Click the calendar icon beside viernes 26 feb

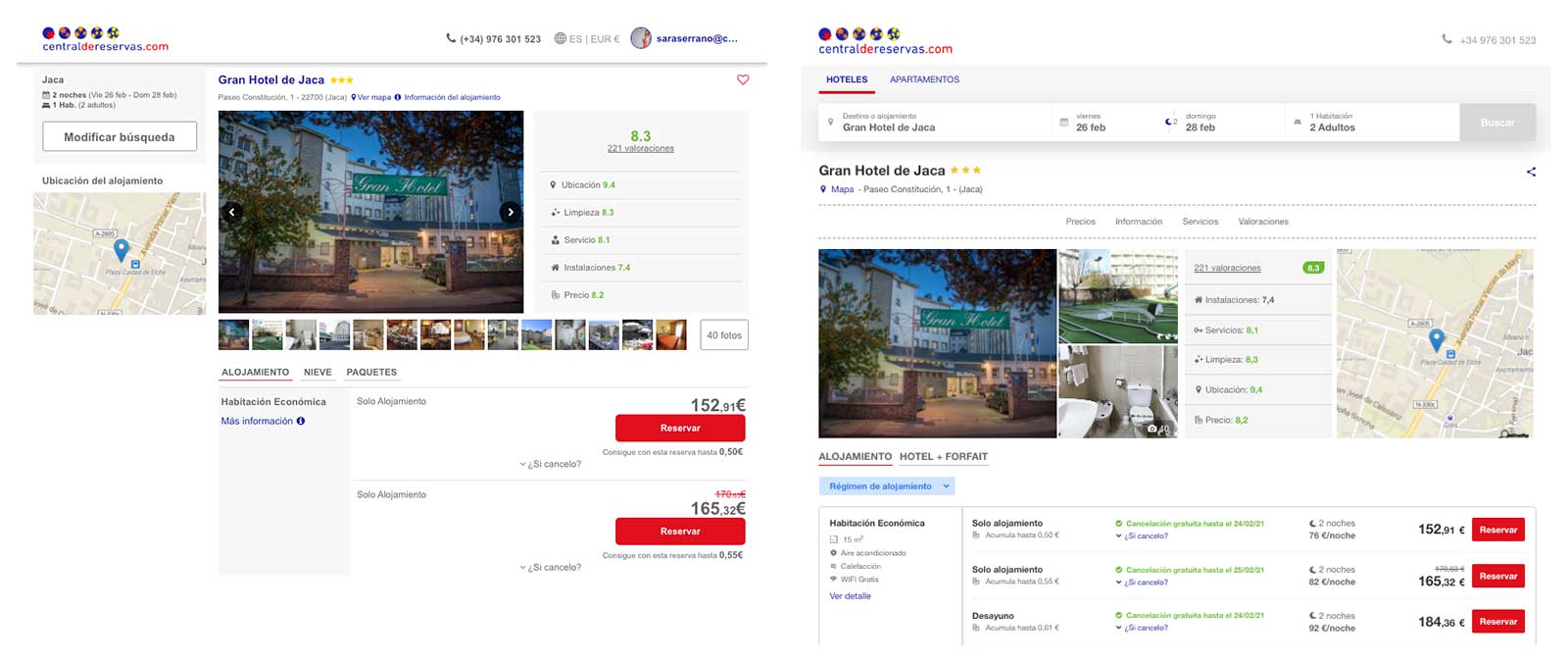tap(1063, 123)
